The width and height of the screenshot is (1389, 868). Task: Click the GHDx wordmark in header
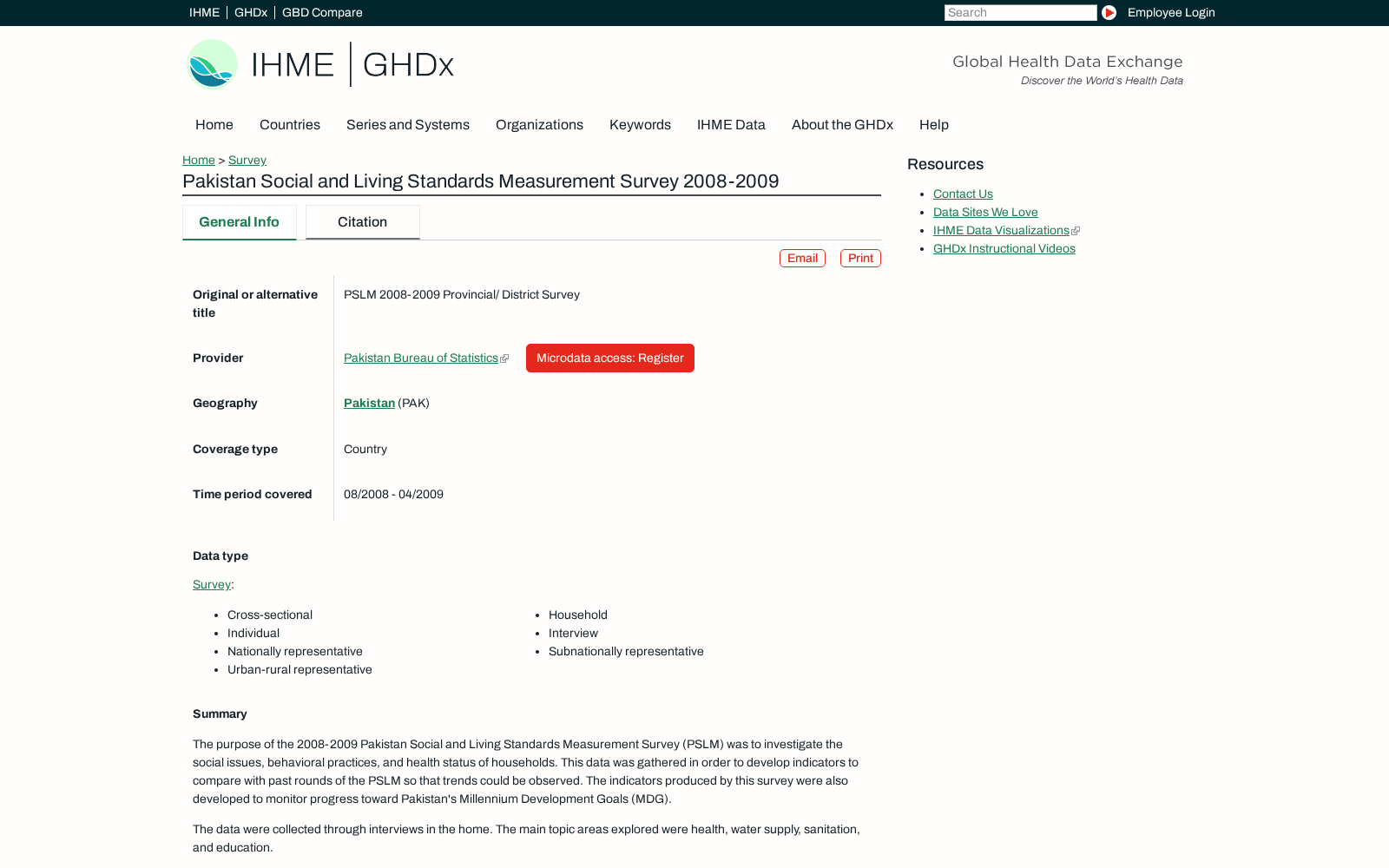408,65
